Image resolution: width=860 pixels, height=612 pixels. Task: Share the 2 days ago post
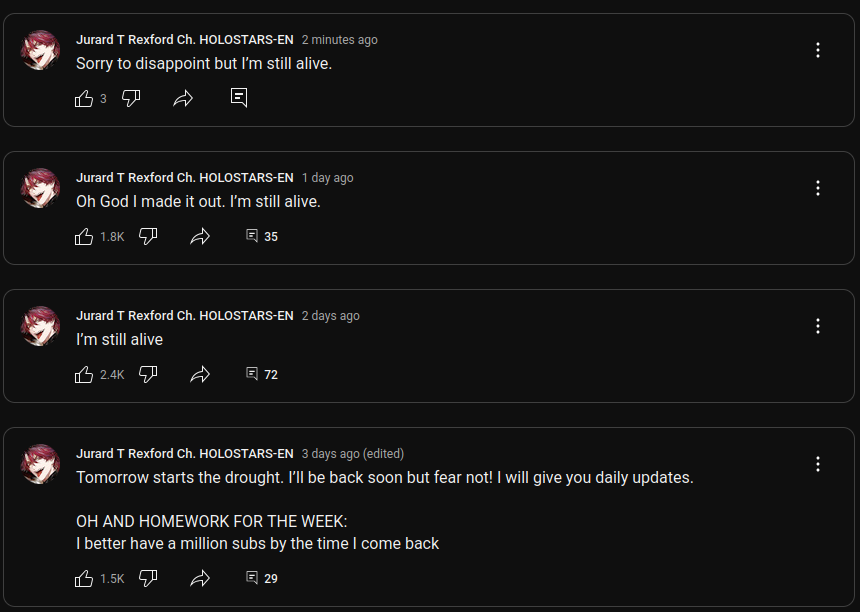tap(200, 375)
